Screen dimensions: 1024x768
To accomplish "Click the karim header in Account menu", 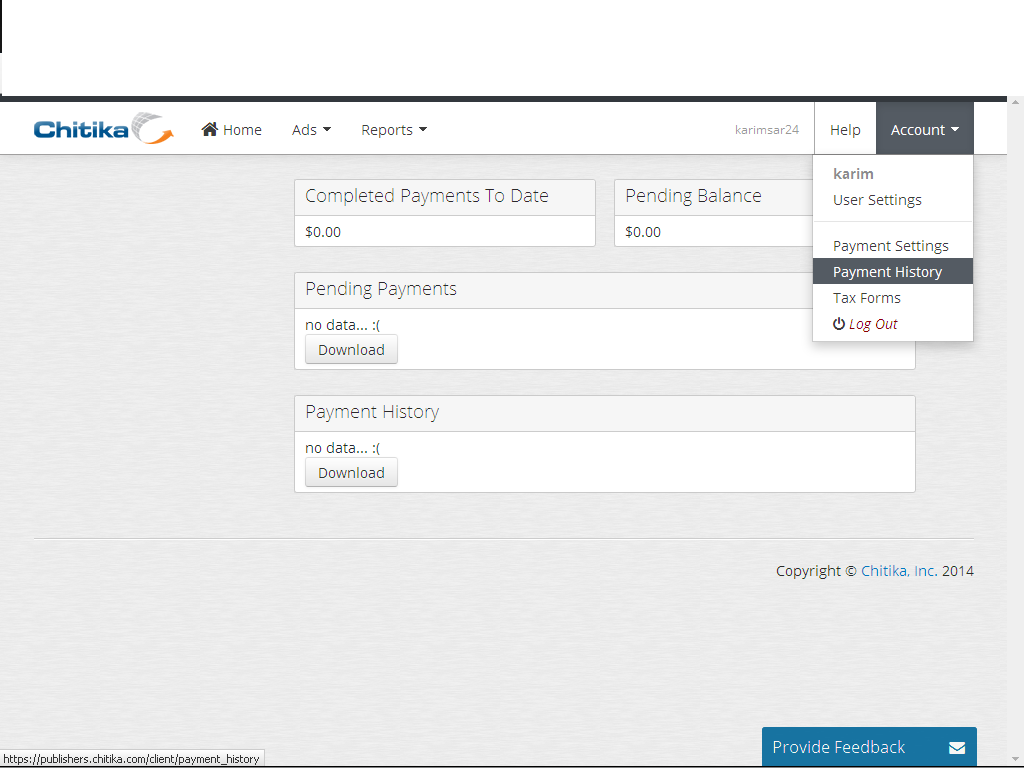I will coord(853,174).
